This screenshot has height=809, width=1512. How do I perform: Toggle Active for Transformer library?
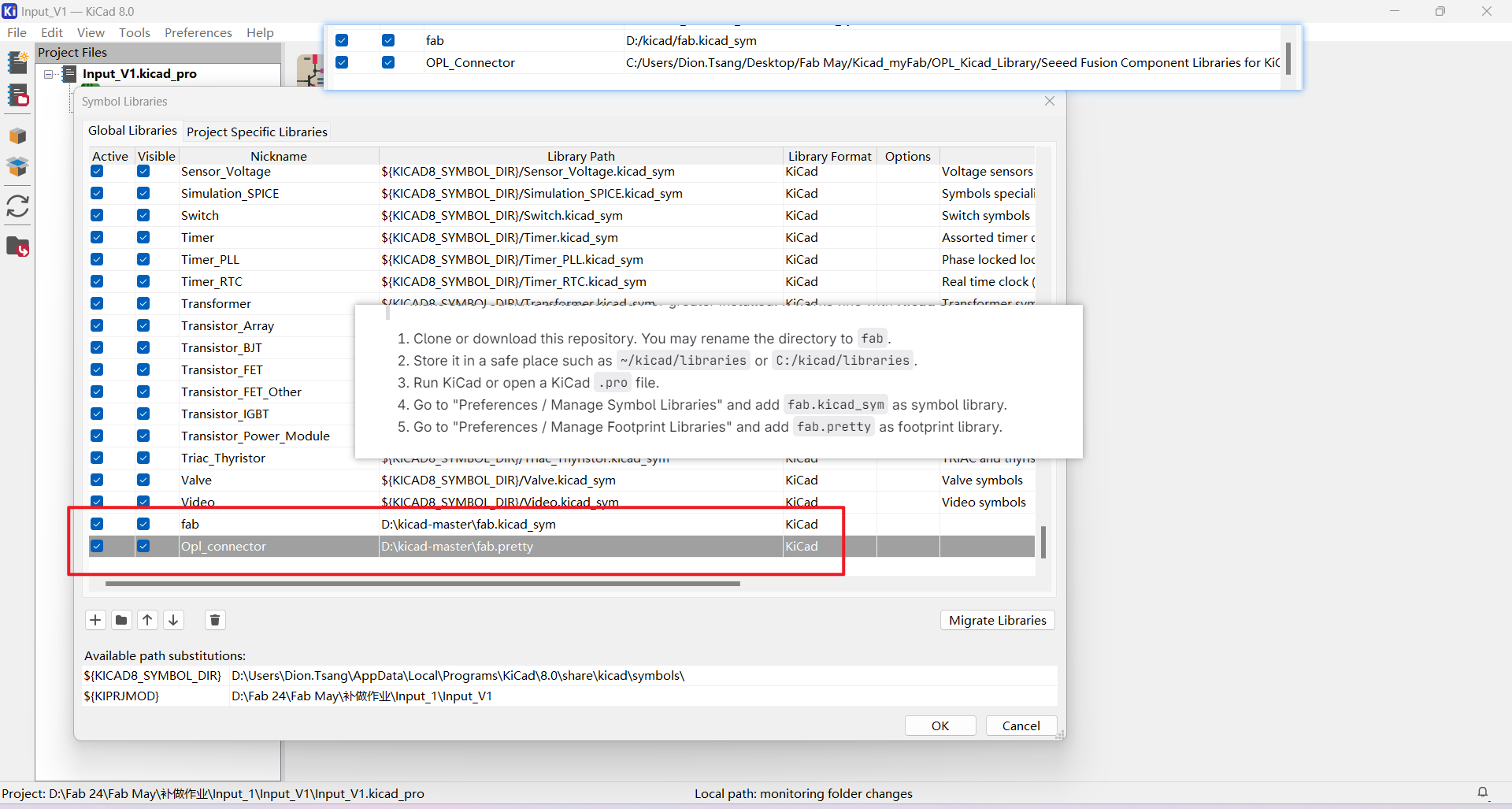pyautogui.click(x=97, y=303)
